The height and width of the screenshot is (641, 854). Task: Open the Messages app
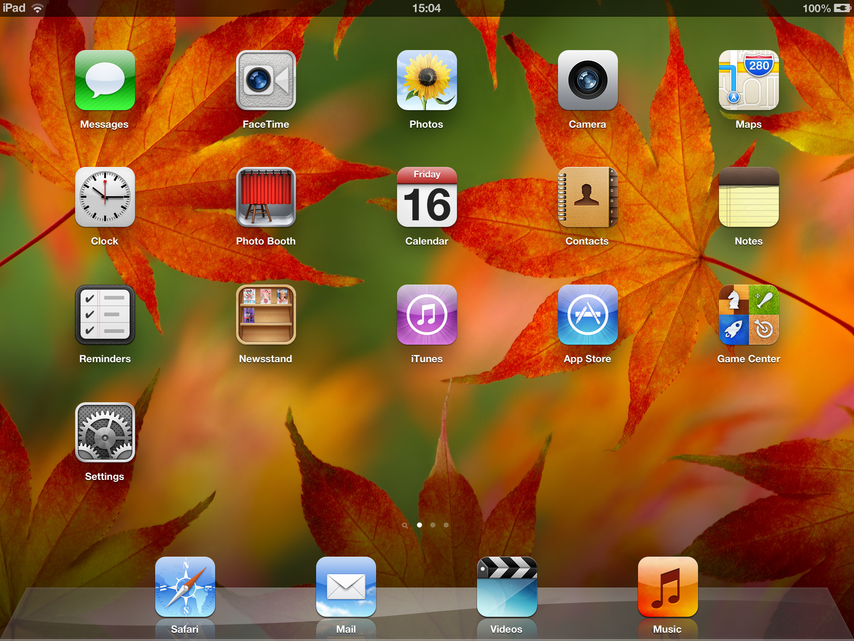pos(105,80)
